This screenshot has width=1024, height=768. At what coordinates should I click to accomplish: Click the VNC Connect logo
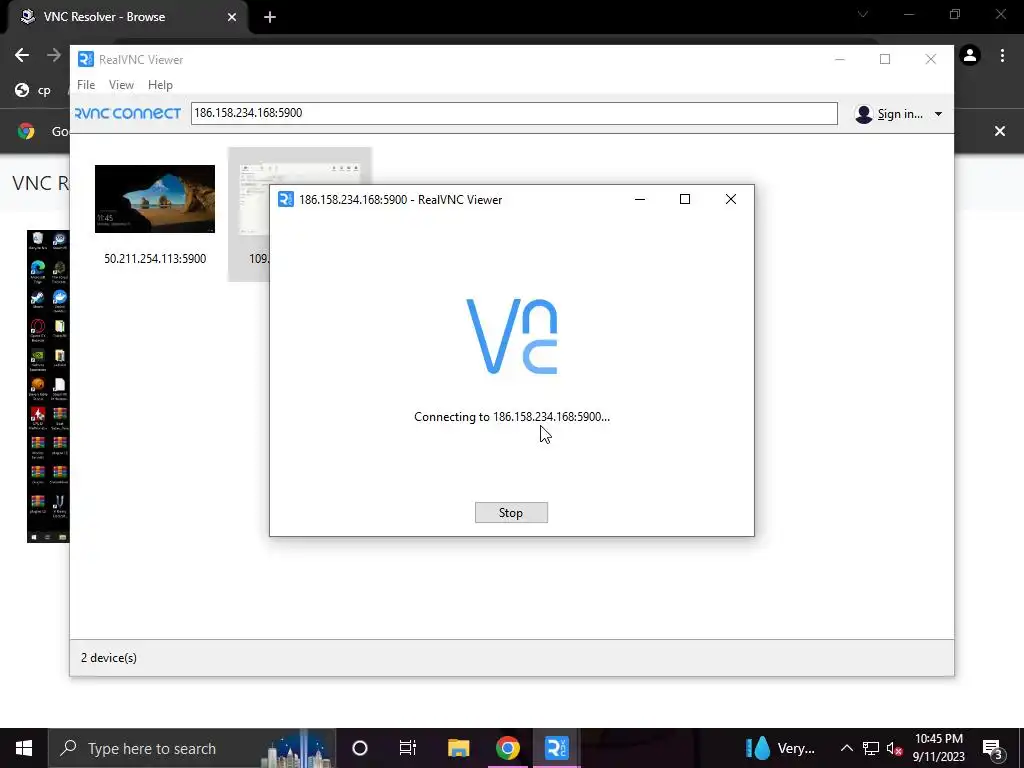[128, 113]
